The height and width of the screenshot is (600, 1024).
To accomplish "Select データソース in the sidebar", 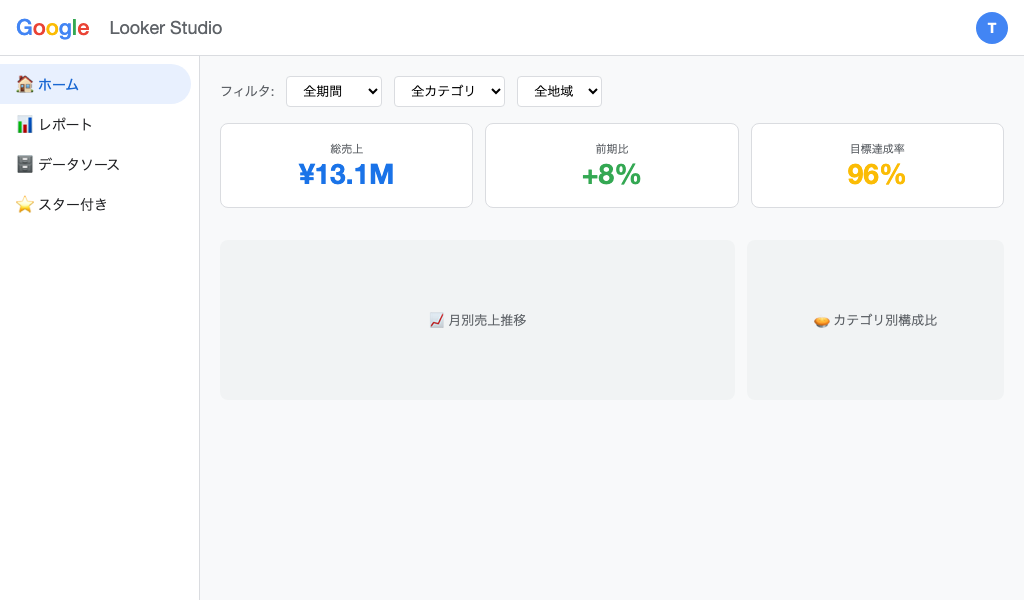I will click(x=79, y=165).
